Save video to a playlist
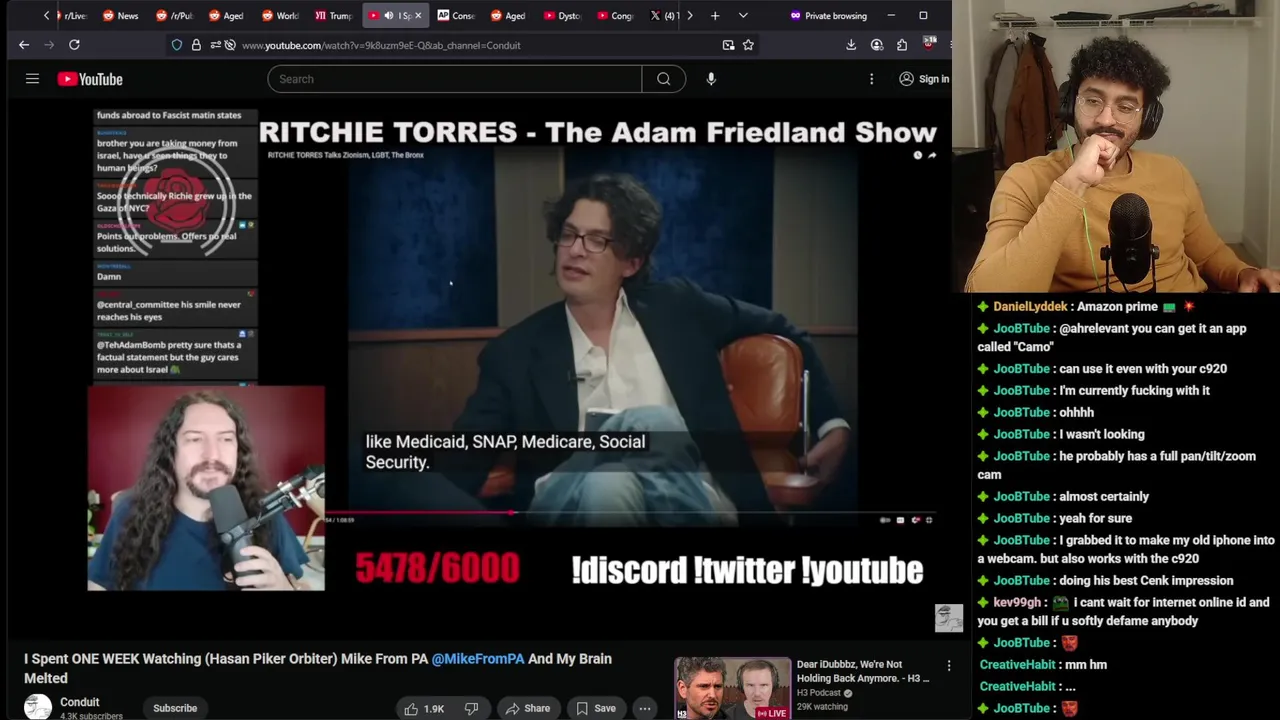The height and width of the screenshot is (720, 1280). (x=595, y=708)
